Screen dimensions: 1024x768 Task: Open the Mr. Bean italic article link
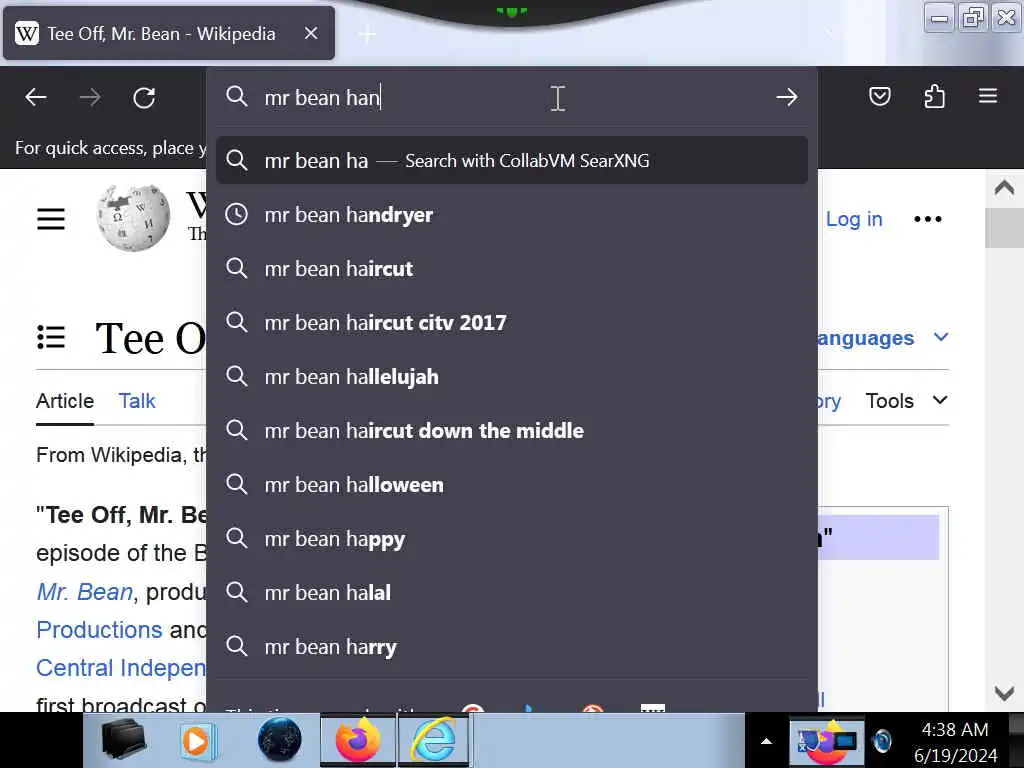(84, 592)
